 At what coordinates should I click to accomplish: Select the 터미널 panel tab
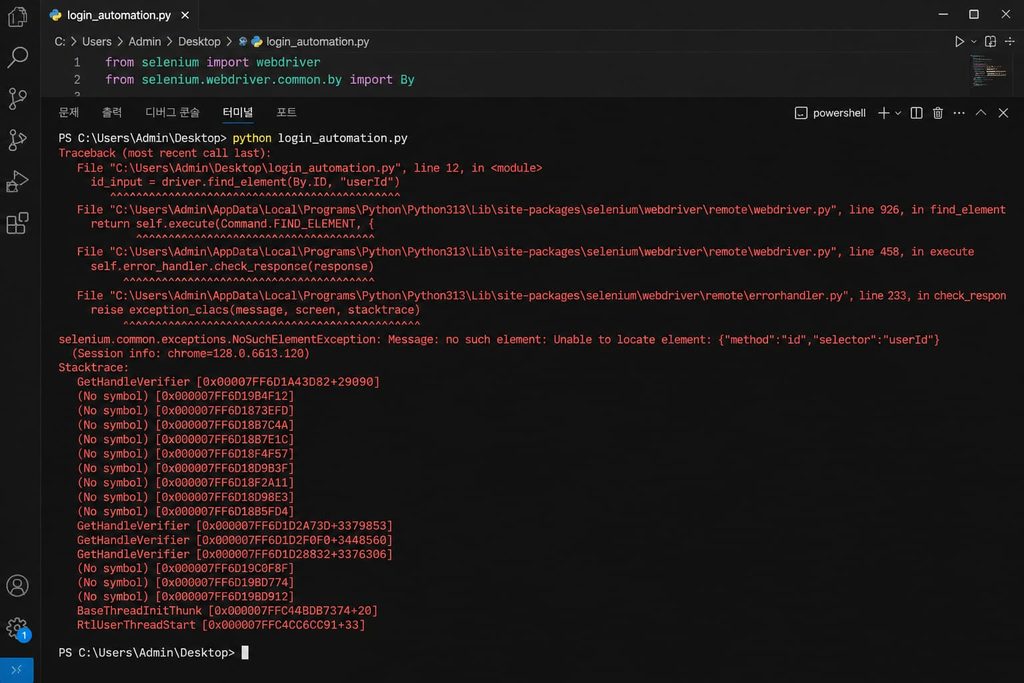[238, 112]
